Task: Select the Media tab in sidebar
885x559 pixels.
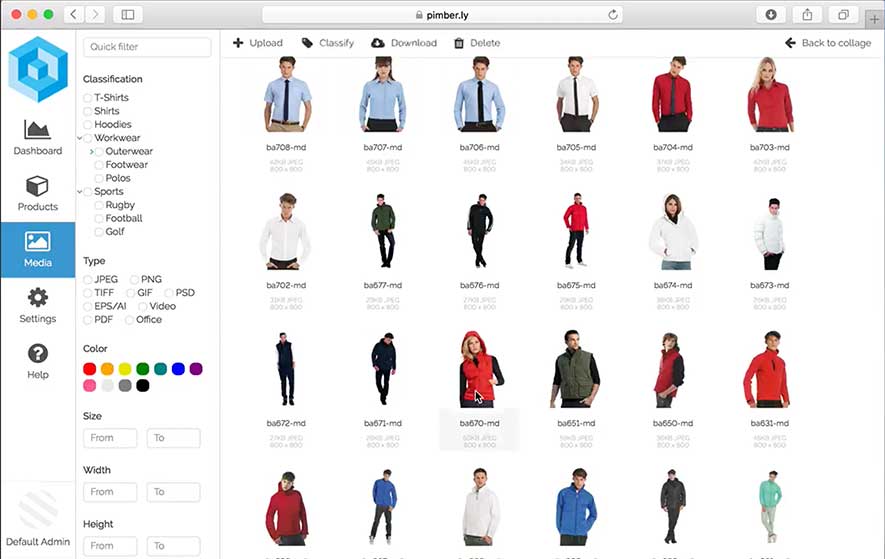Action: (37, 249)
